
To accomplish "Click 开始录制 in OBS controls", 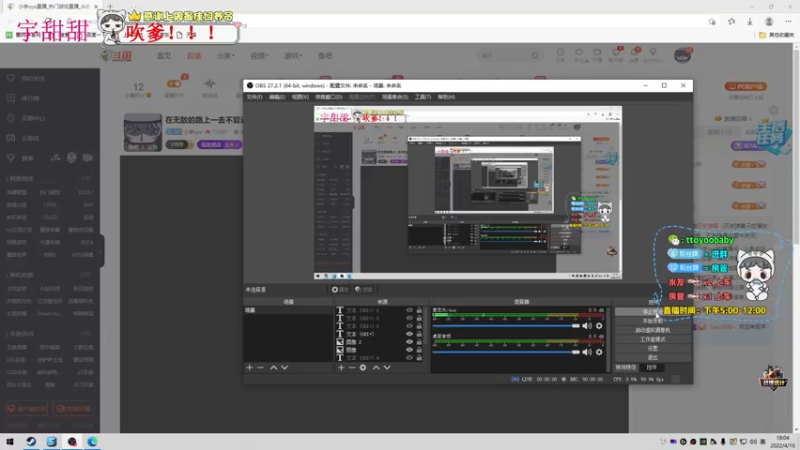I will click(653, 321).
